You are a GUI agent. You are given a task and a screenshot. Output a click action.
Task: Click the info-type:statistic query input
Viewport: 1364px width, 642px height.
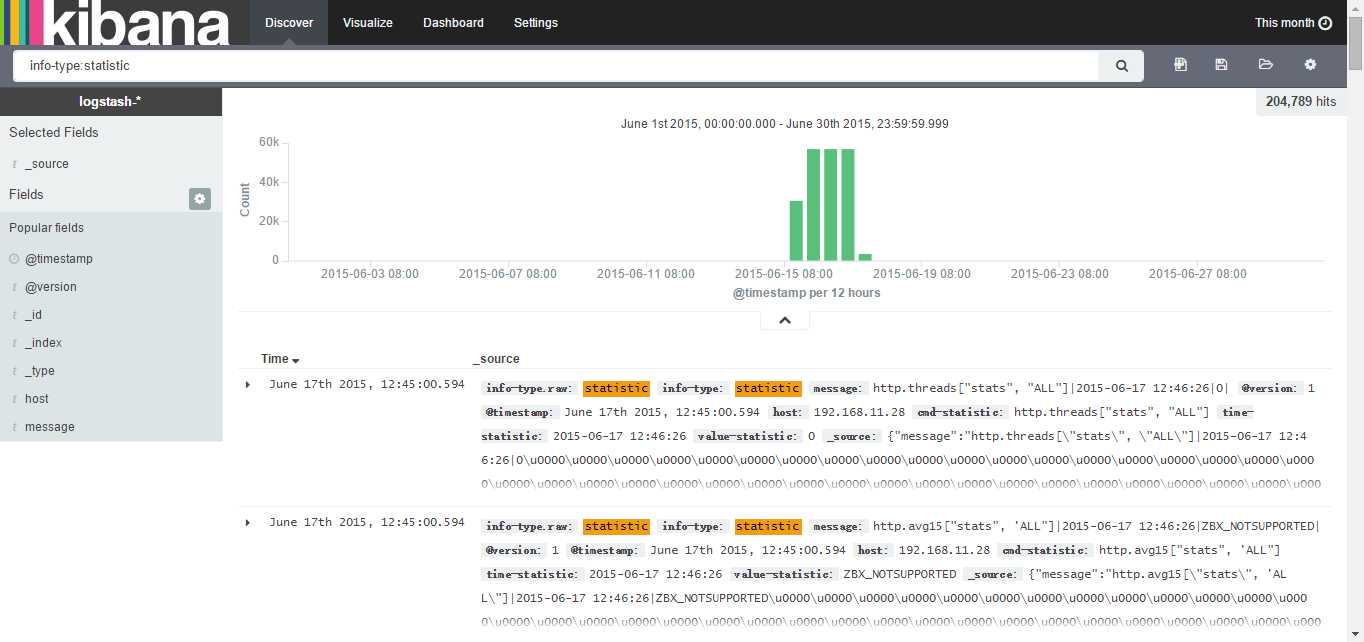click(556, 66)
